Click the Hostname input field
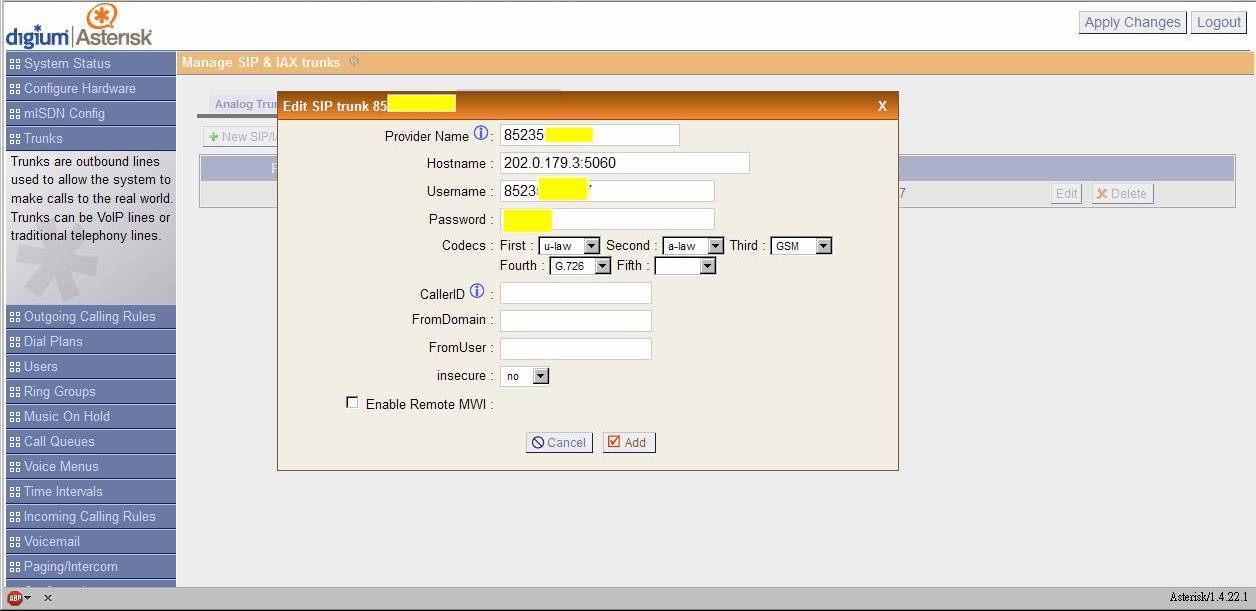Viewport: 1256px width, 611px height. 624,163
